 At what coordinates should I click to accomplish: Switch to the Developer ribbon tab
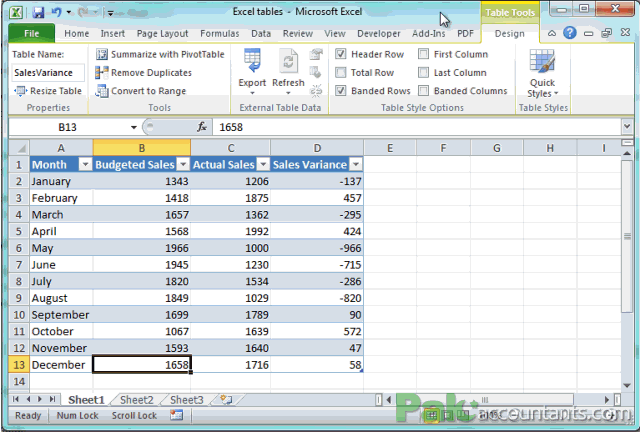coord(378,33)
